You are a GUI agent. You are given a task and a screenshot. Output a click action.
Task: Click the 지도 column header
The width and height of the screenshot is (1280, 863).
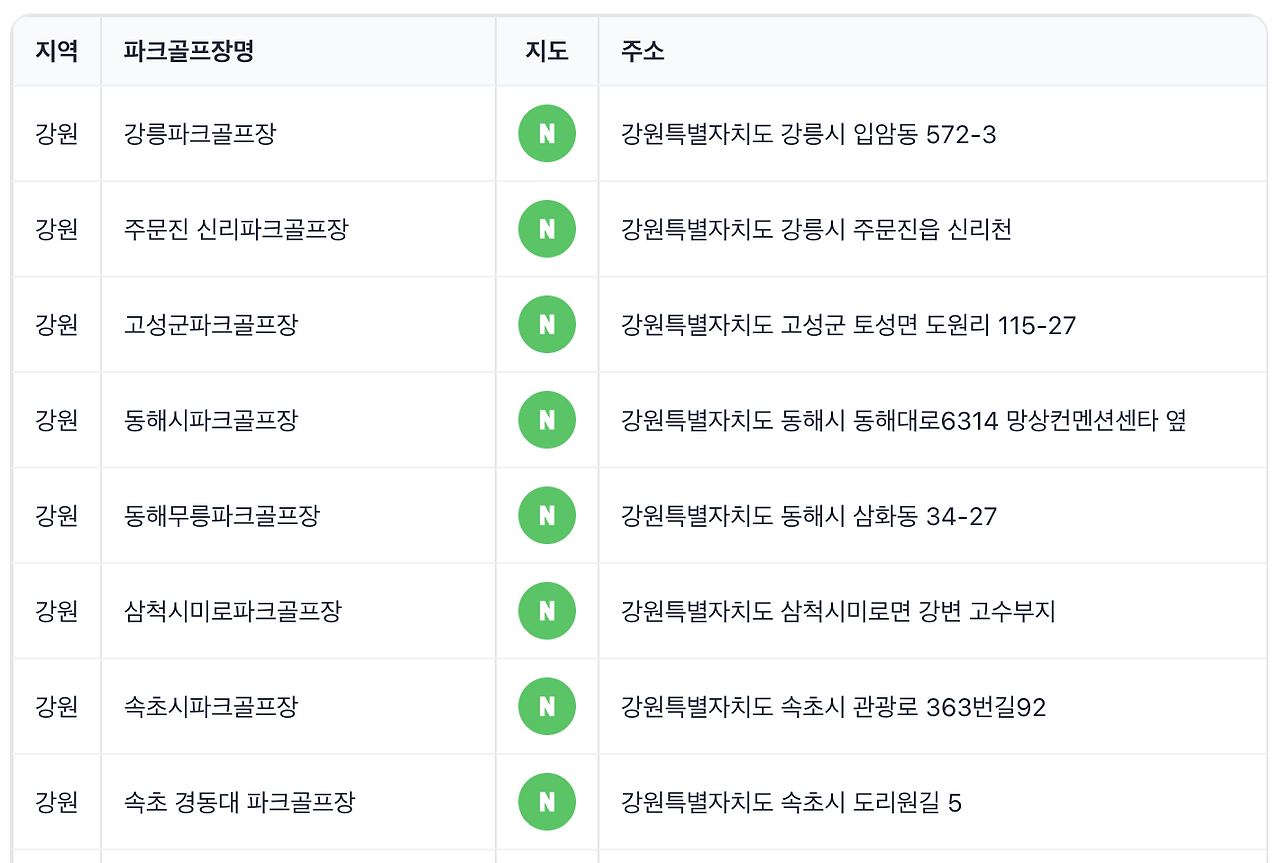pyautogui.click(x=546, y=51)
